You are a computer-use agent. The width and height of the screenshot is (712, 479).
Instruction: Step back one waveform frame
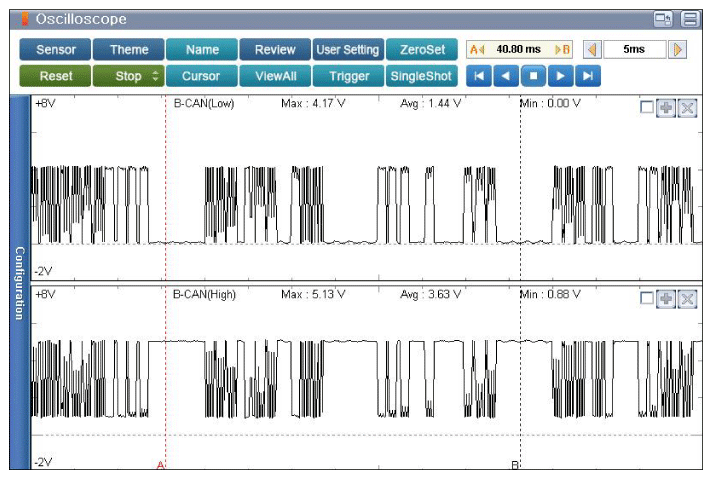tap(508, 76)
